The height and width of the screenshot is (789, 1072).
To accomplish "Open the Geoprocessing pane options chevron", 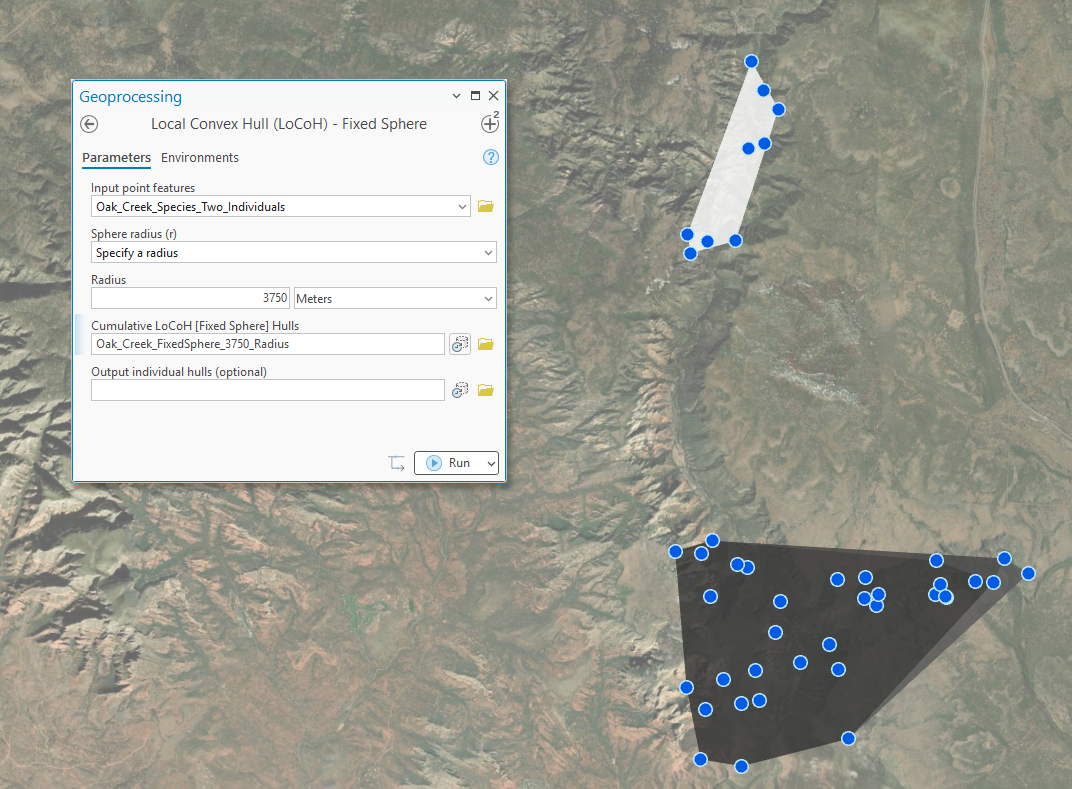I will [456, 96].
